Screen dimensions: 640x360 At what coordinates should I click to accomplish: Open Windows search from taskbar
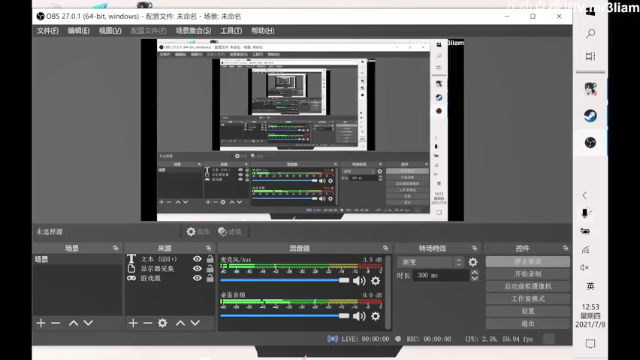pyautogui.click(x=590, y=33)
